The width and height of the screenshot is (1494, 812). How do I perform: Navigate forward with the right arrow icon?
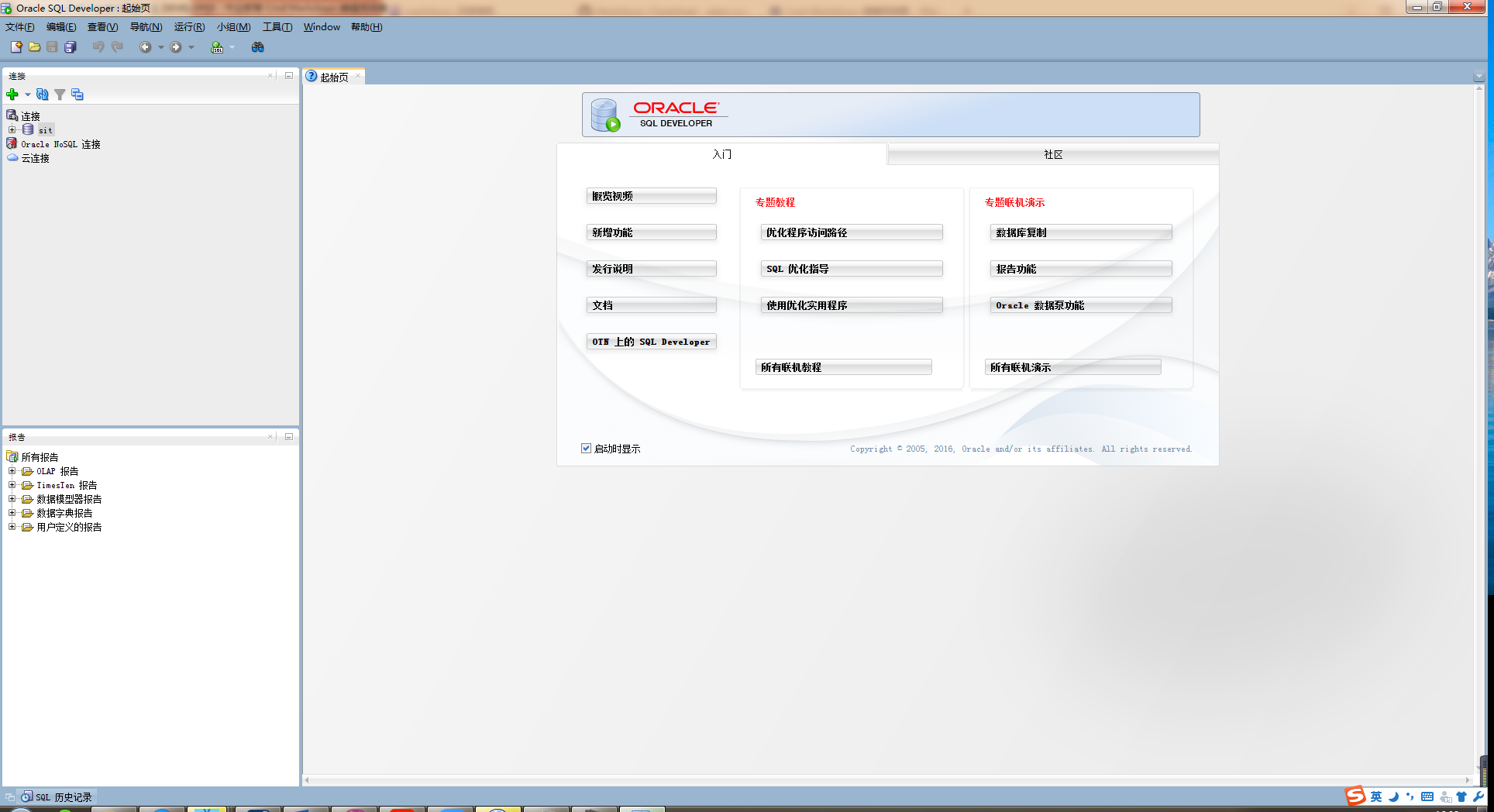coord(176,47)
